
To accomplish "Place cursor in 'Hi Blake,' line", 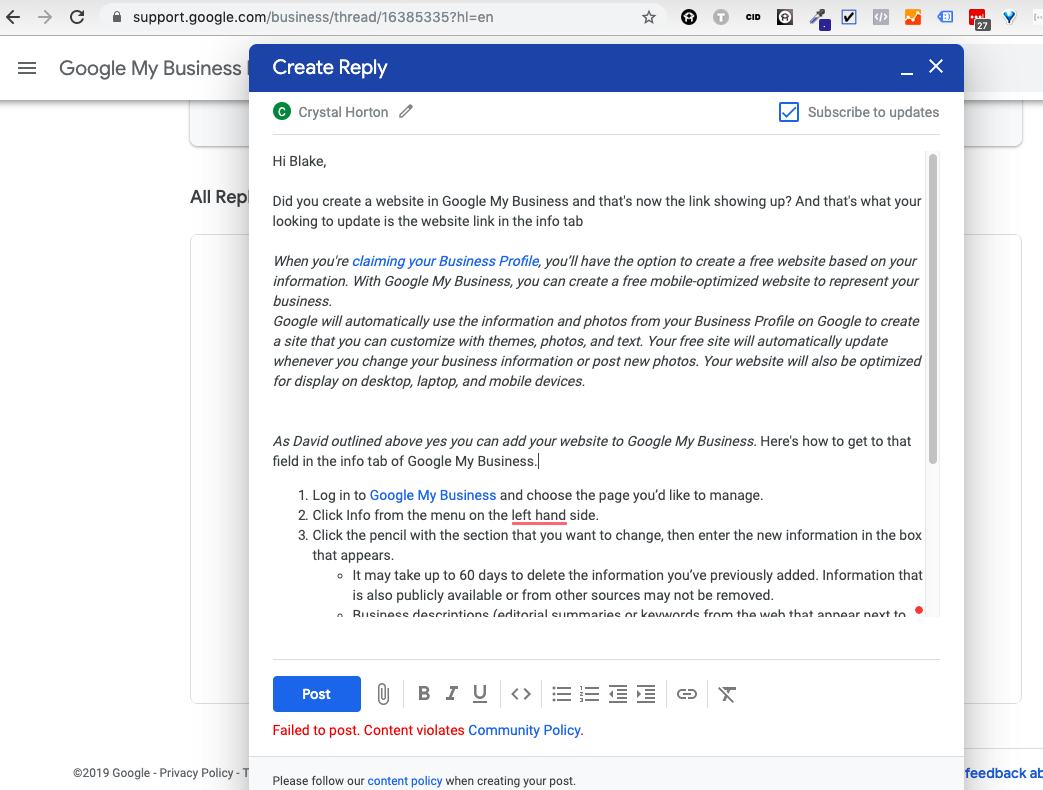I will click(x=299, y=162).
